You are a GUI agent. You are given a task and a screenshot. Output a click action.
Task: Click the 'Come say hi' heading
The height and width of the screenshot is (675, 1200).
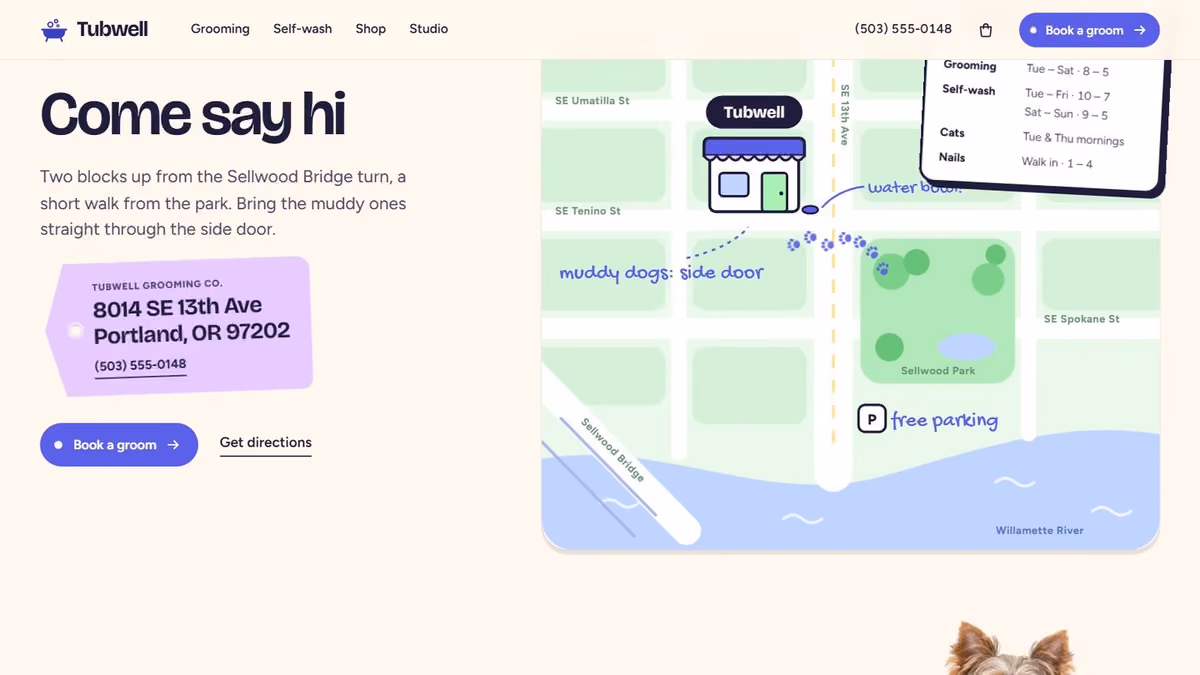point(192,114)
